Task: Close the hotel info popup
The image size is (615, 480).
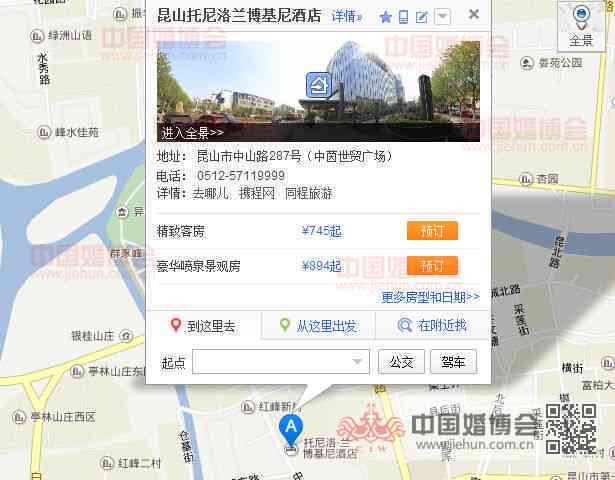Action: 474,15
